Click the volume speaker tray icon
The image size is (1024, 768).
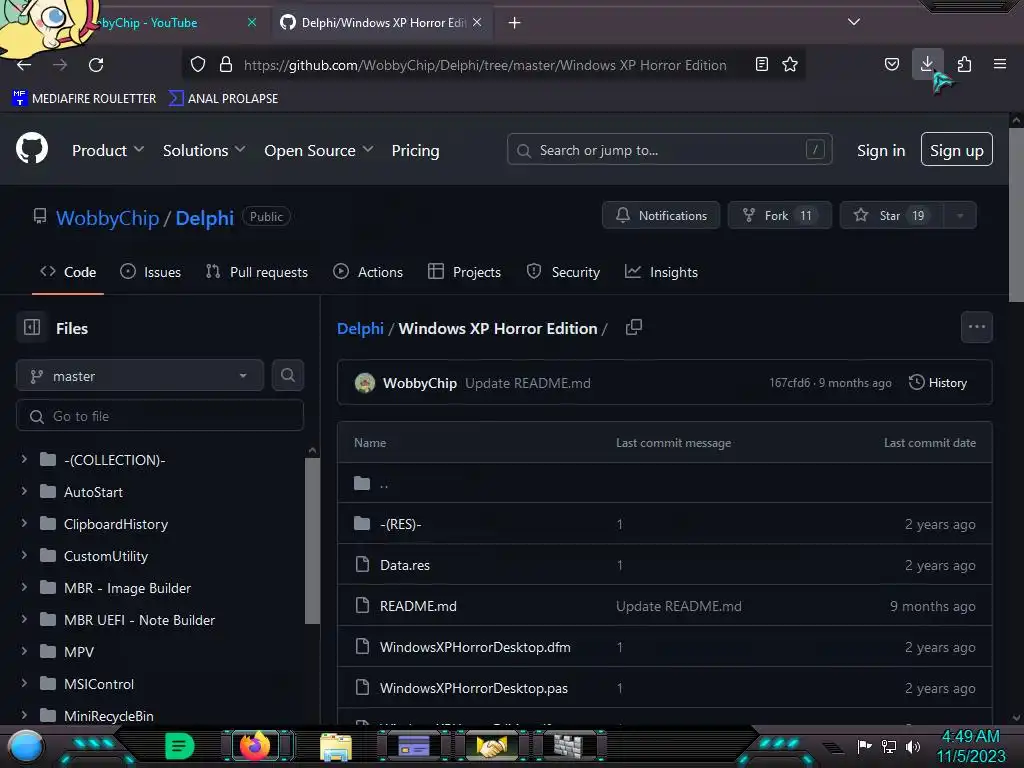click(x=913, y=746)
